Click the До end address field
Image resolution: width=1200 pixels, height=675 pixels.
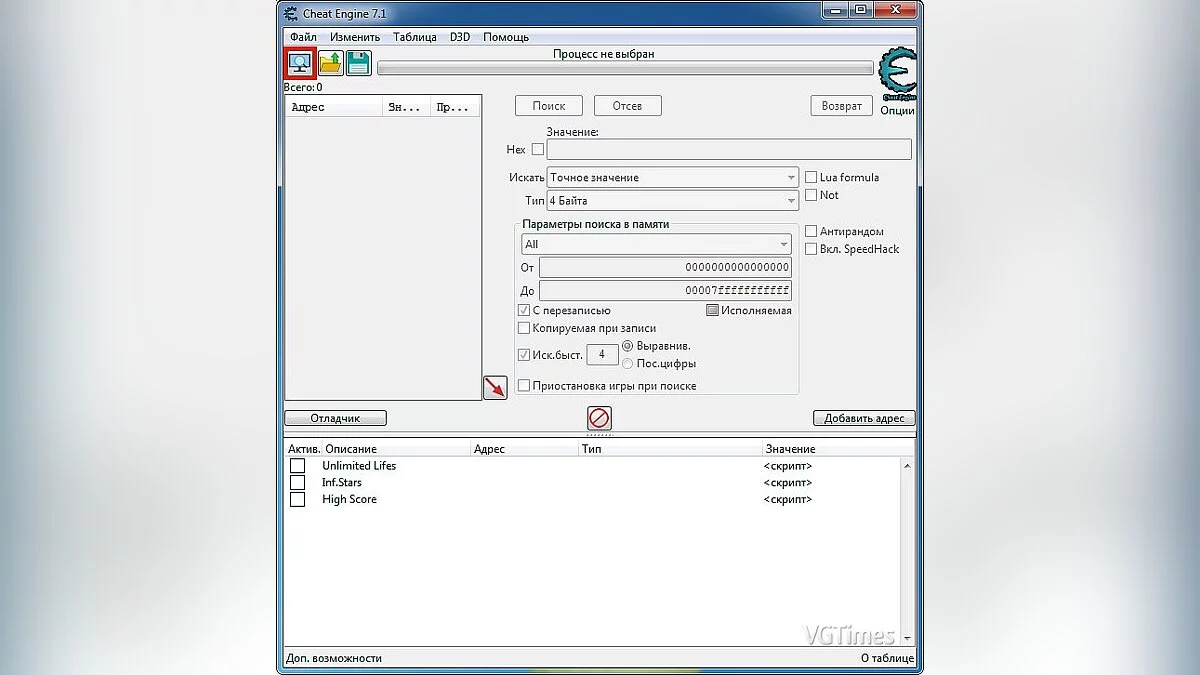point(666,291)
